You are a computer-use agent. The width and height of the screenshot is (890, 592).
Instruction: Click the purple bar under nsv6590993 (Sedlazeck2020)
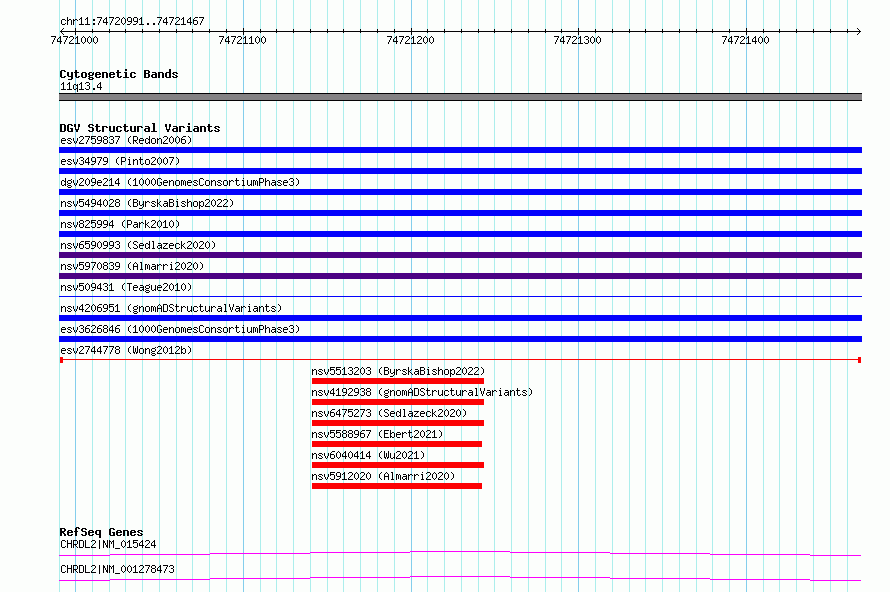460,255
